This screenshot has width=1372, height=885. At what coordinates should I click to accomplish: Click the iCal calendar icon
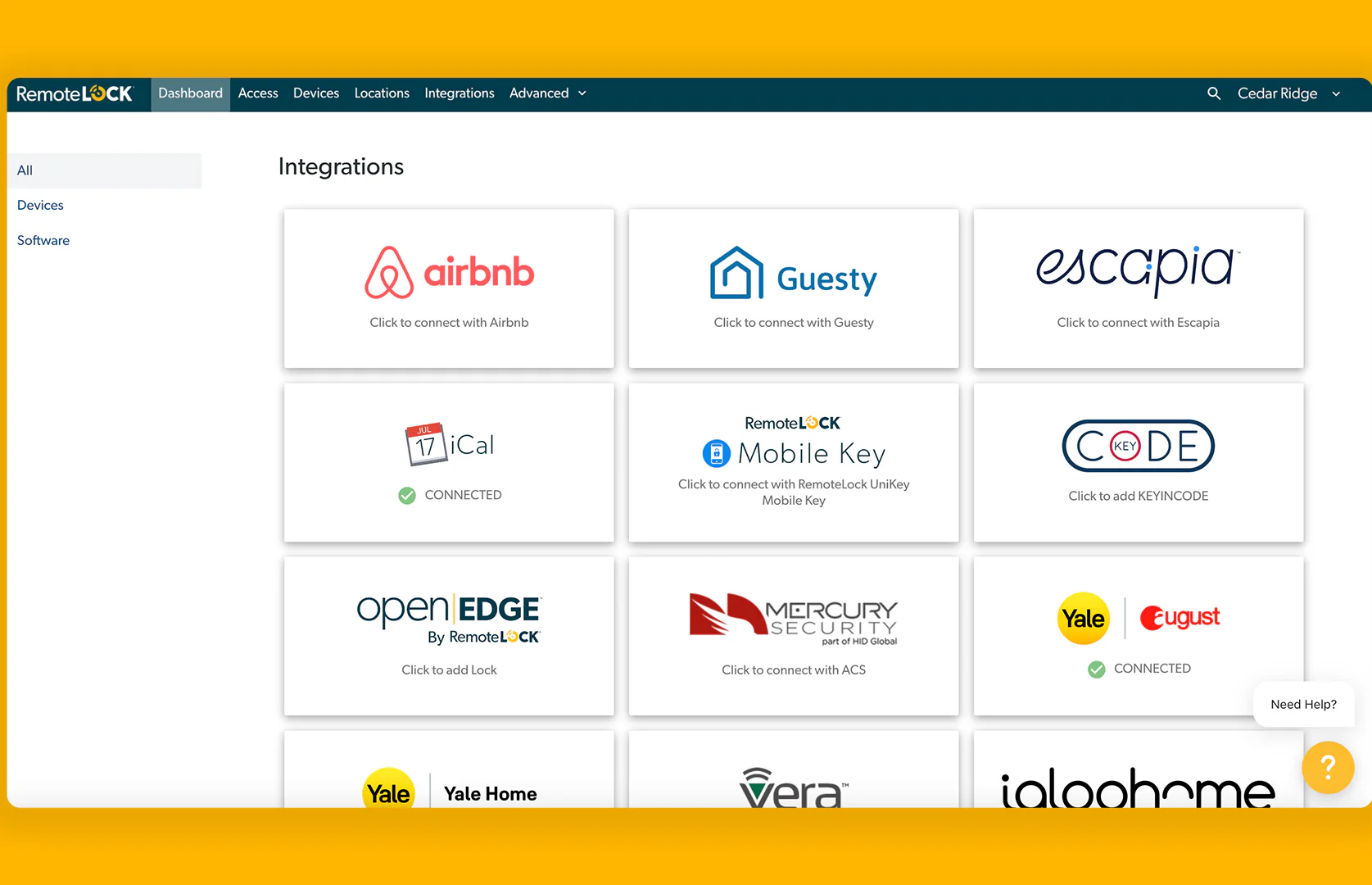pyautogui.click(x=425, y=444)
